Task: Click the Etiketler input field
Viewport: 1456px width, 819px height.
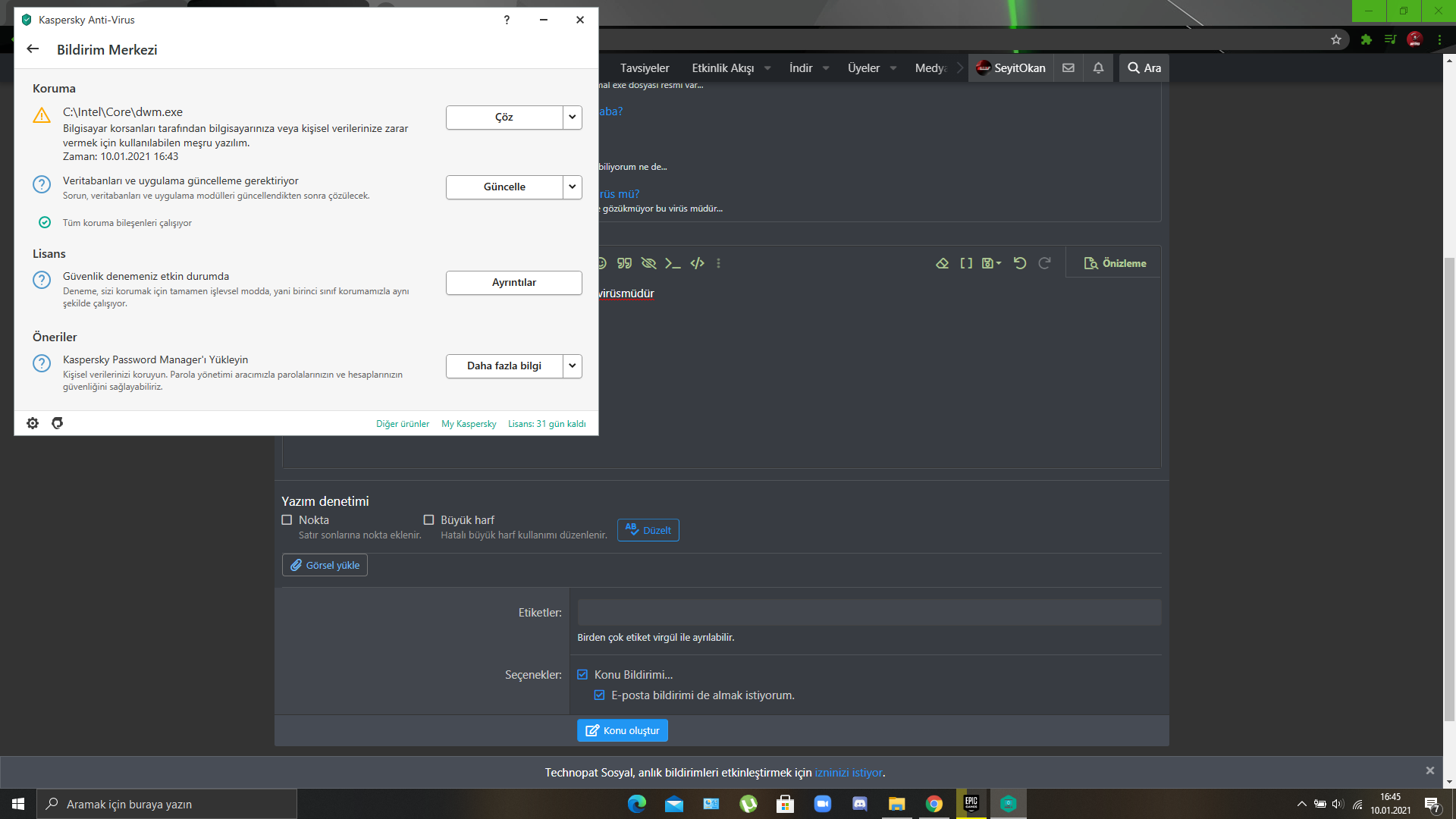Action: tap(869, 613)
